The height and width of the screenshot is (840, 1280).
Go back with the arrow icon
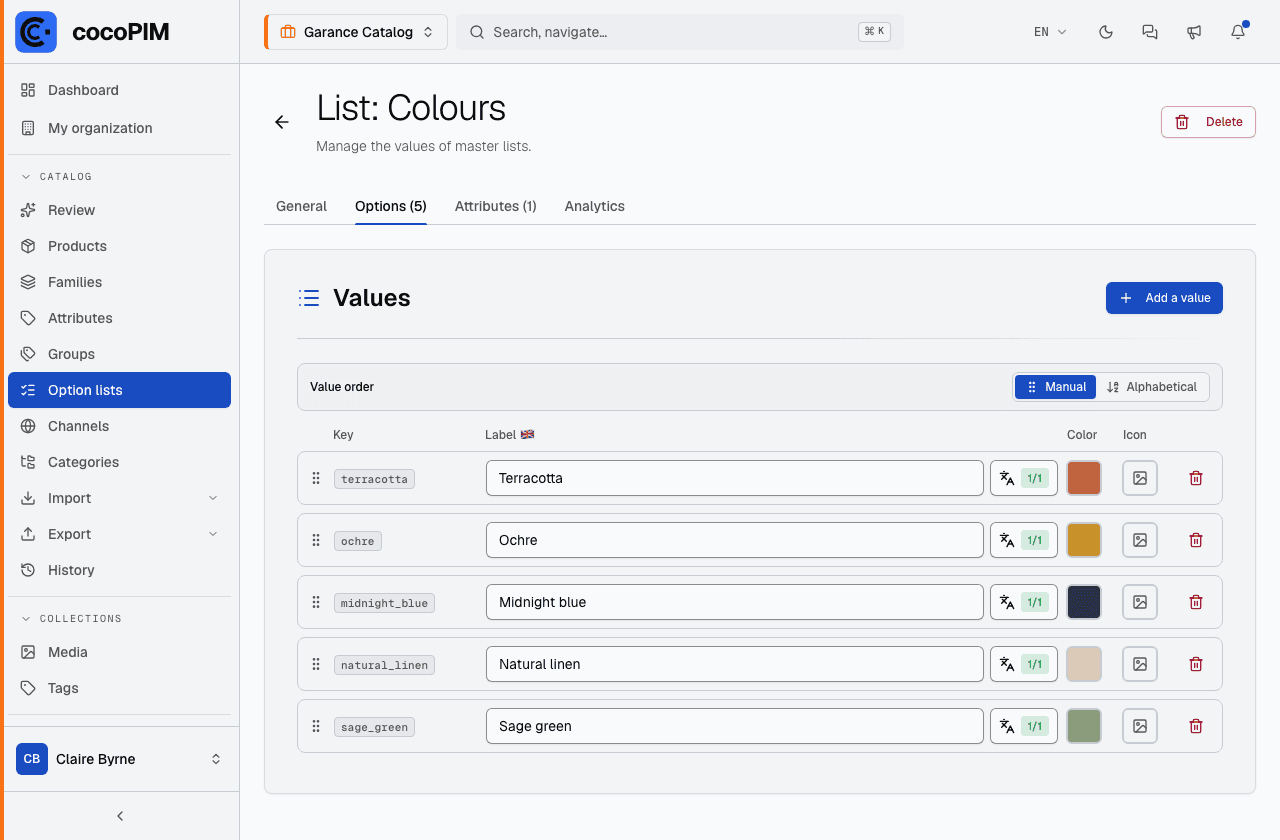click(x=282, y=122)
